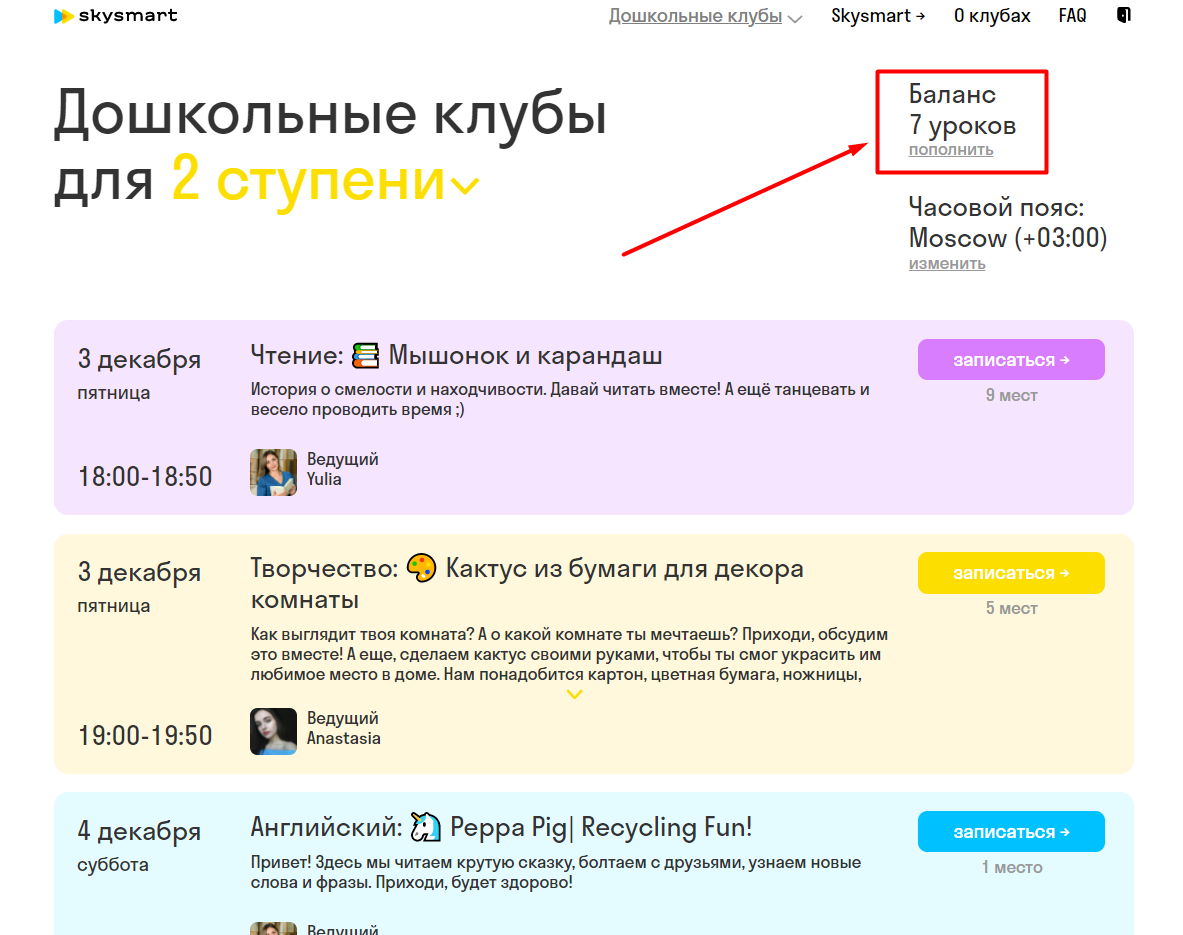Click the Ведущий Anastasia name label
Image resolution: width=1183 pixels, height=935 pixels.
(343, 728)
